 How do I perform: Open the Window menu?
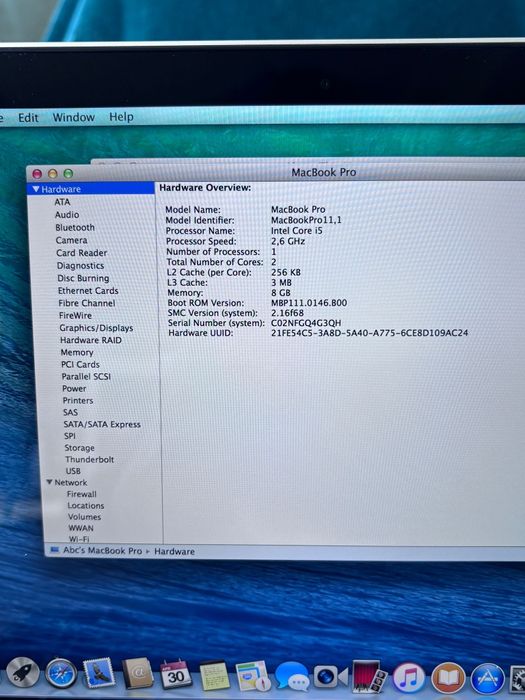[74, 117]
